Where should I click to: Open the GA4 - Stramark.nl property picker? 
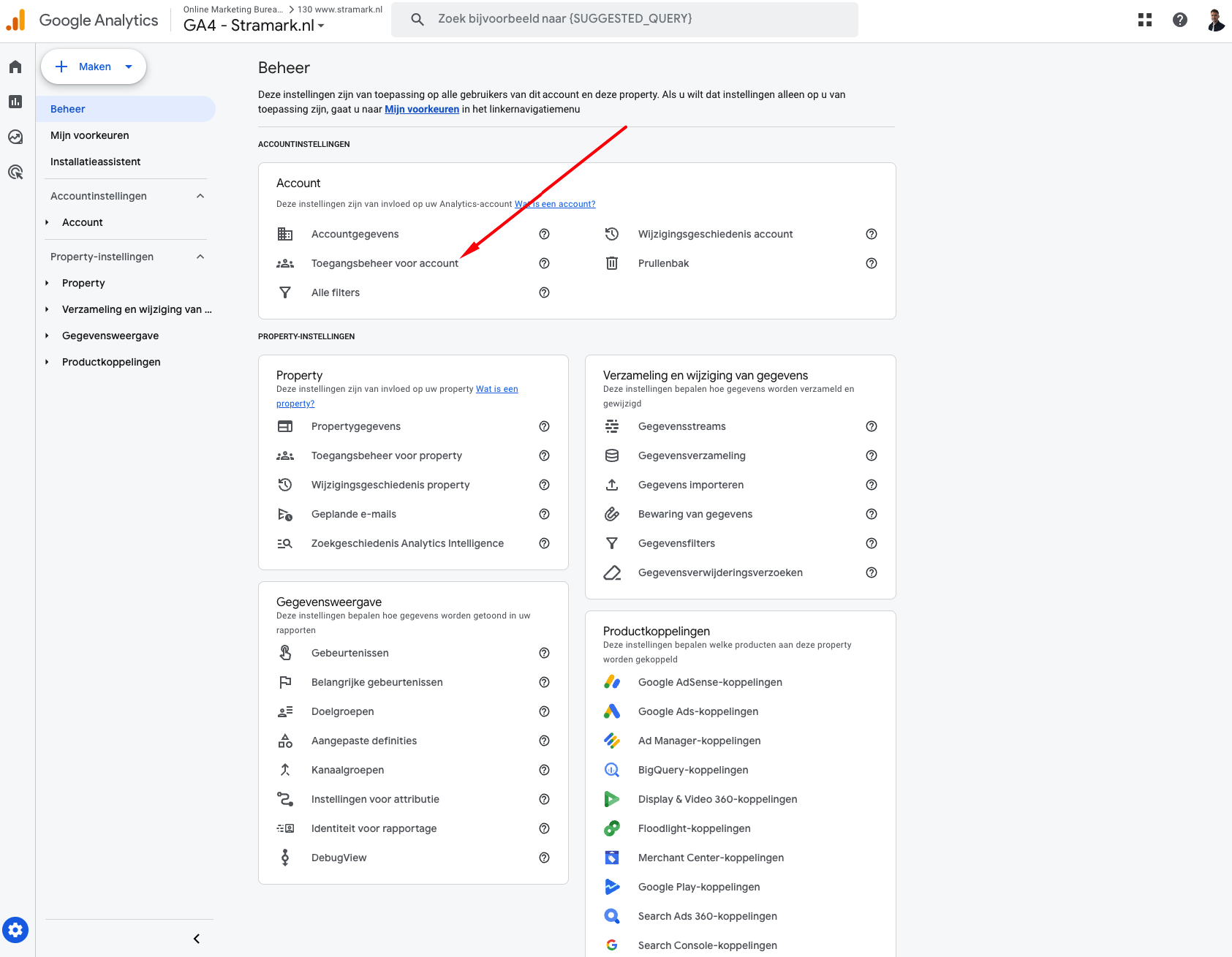[x=254, y=26]
